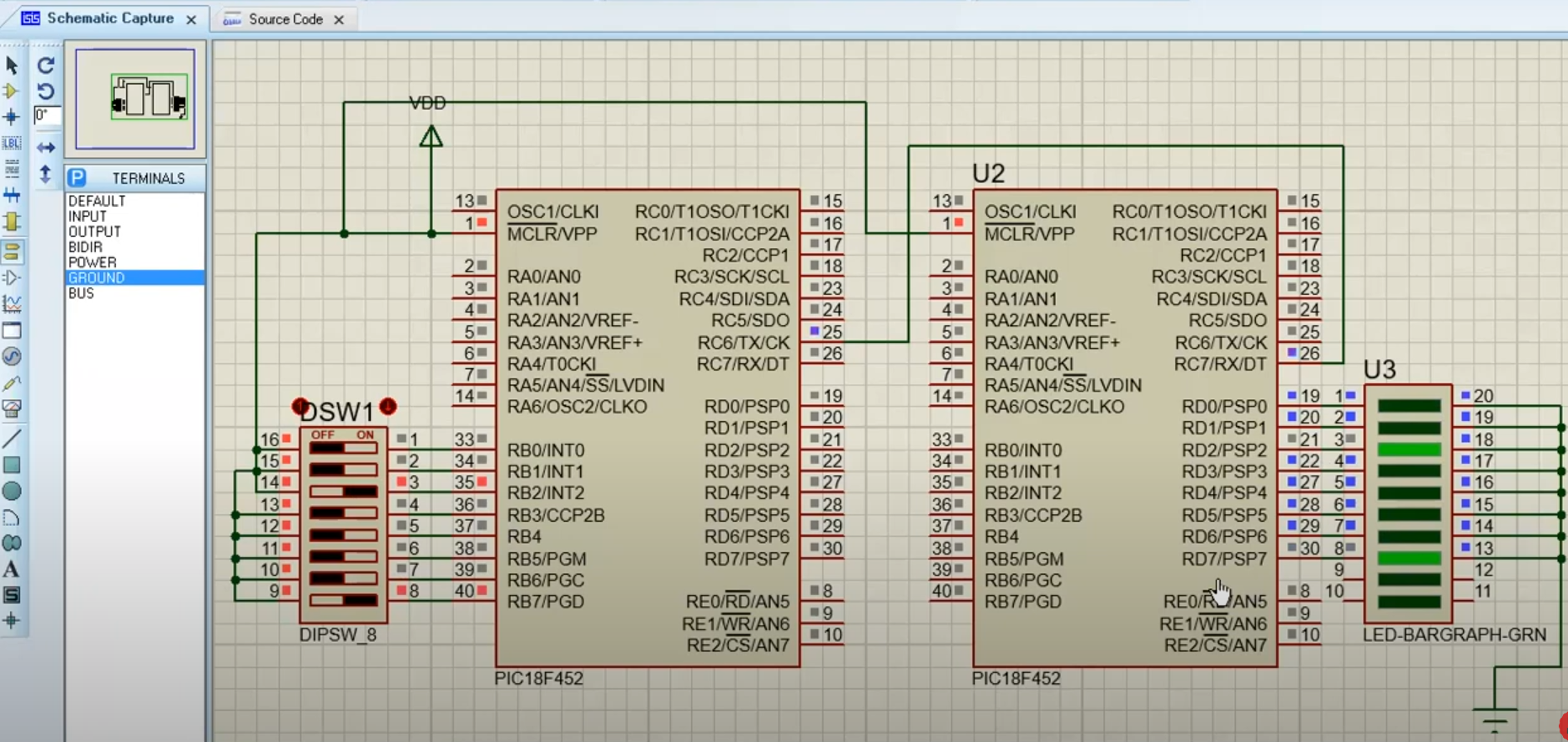Click the lit LED segment at pin 3 of U3
Viewport: 1568px width, 742px height.
(1410, 450)
